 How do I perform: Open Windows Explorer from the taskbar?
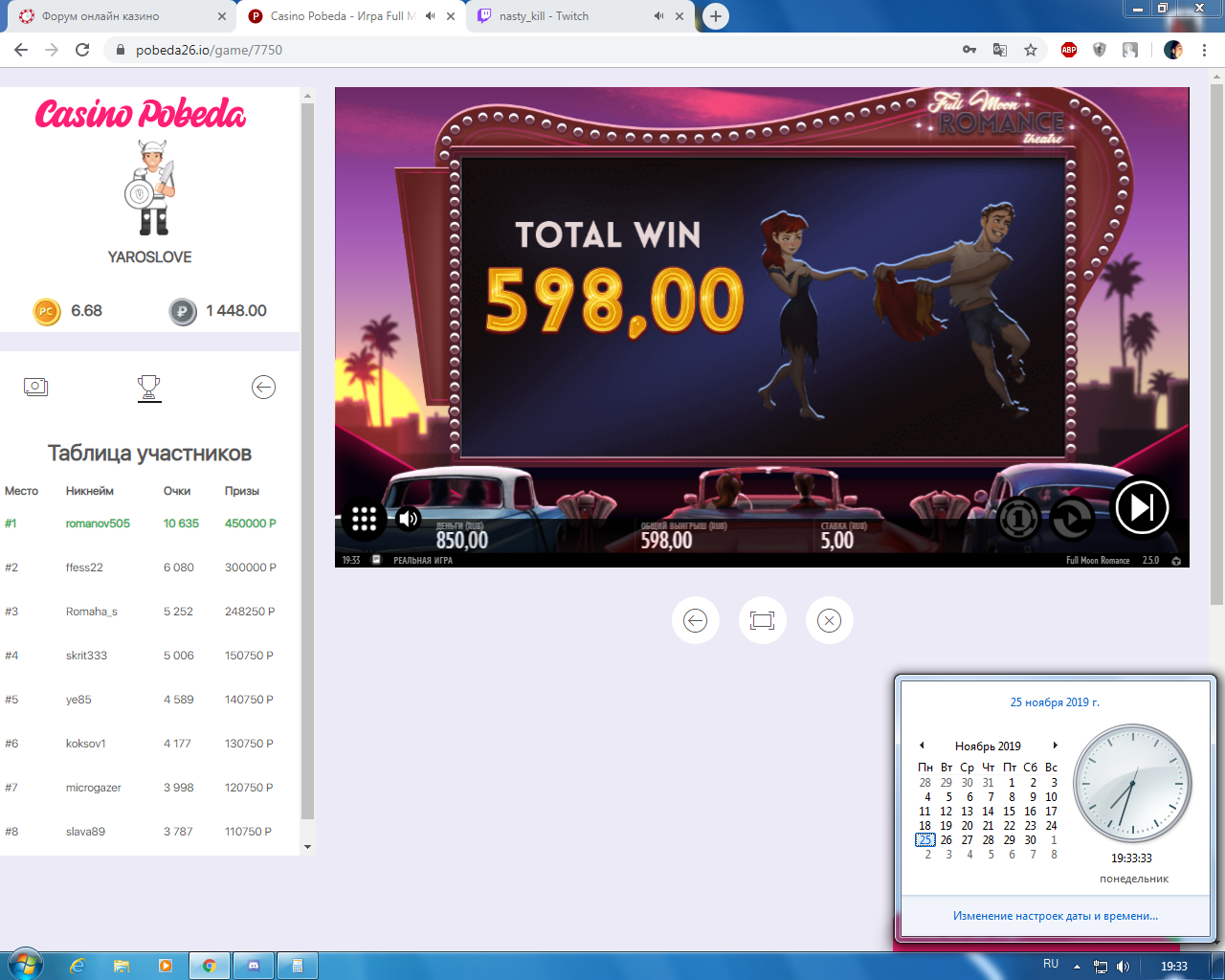point(122,966)
